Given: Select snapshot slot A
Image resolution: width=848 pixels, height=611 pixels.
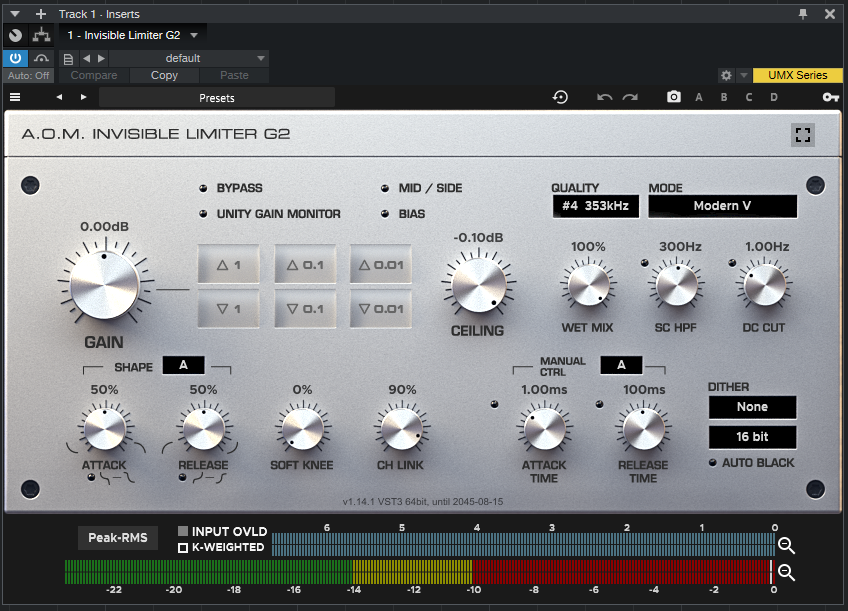Looking at the screenshot, I should tap(699, 97).
